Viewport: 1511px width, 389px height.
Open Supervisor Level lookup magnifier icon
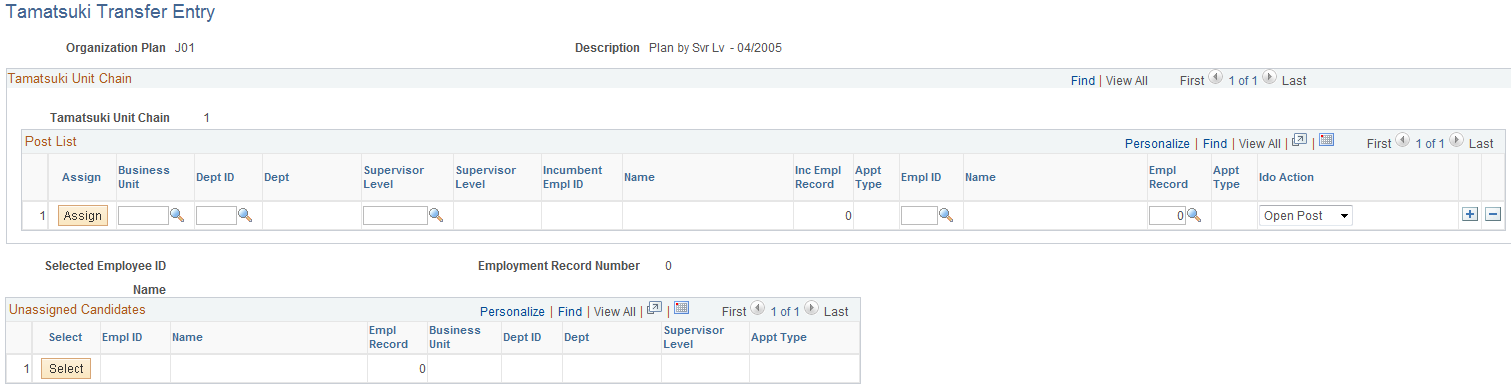[436, 215]
